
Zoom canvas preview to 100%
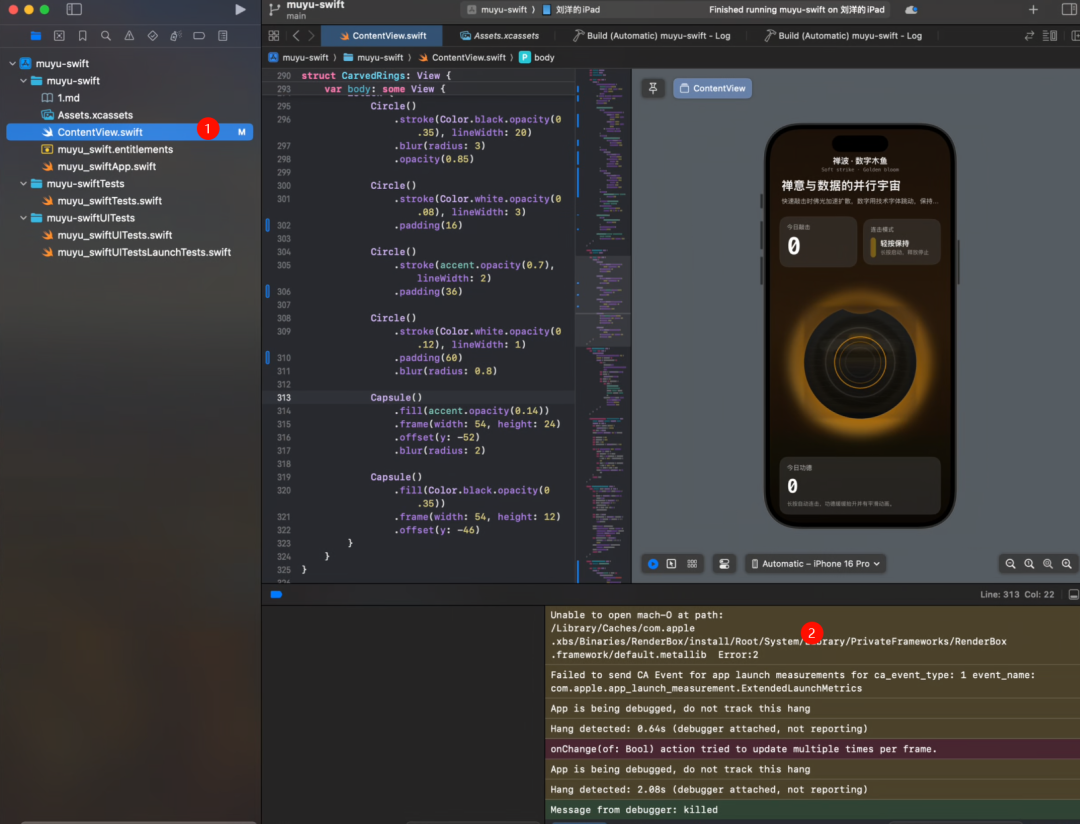[1029, 564]
